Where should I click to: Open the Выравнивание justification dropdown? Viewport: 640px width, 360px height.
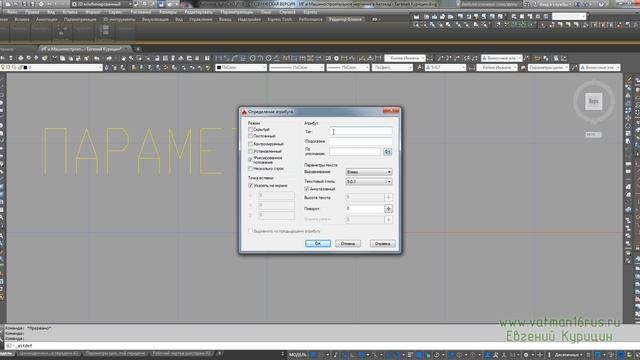point(369,172)
